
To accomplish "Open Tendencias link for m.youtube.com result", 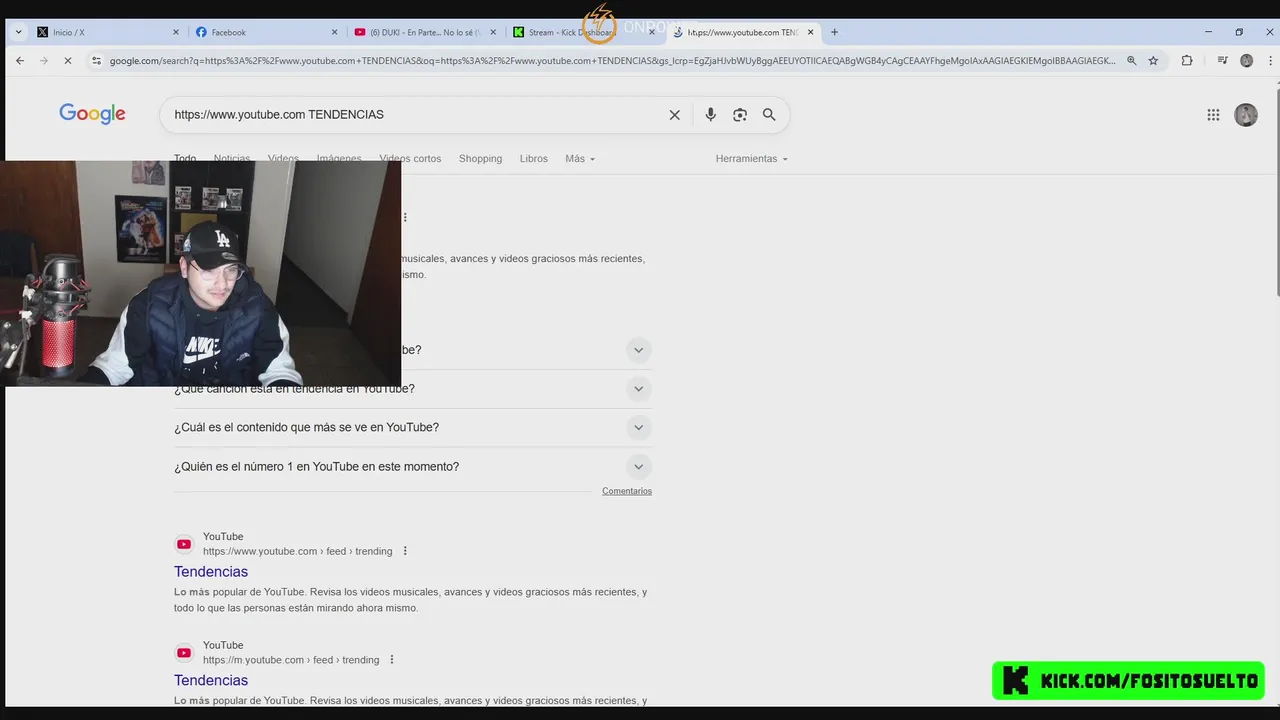I will pos(211,681).
